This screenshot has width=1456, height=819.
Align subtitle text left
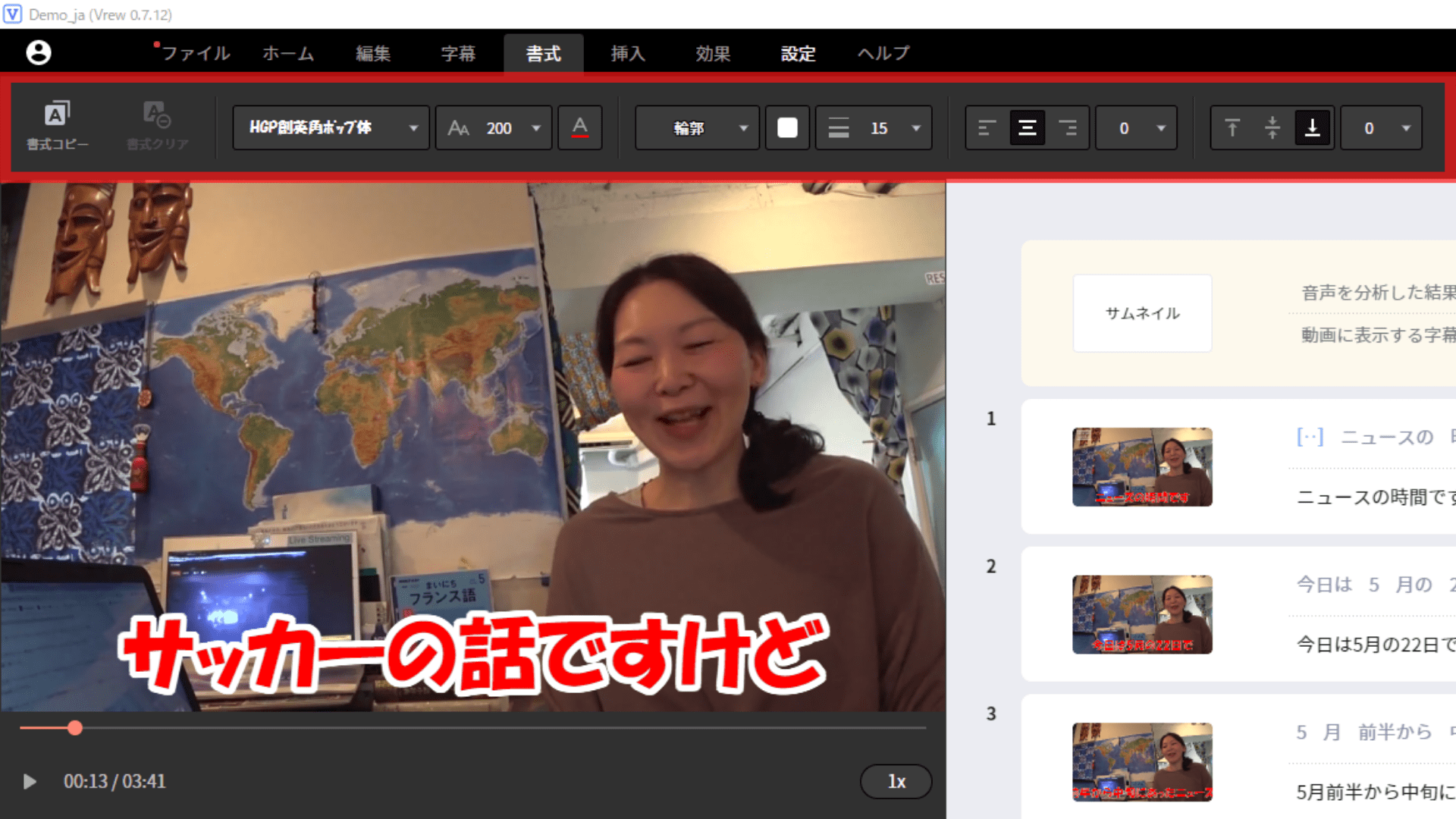[987, 128]
